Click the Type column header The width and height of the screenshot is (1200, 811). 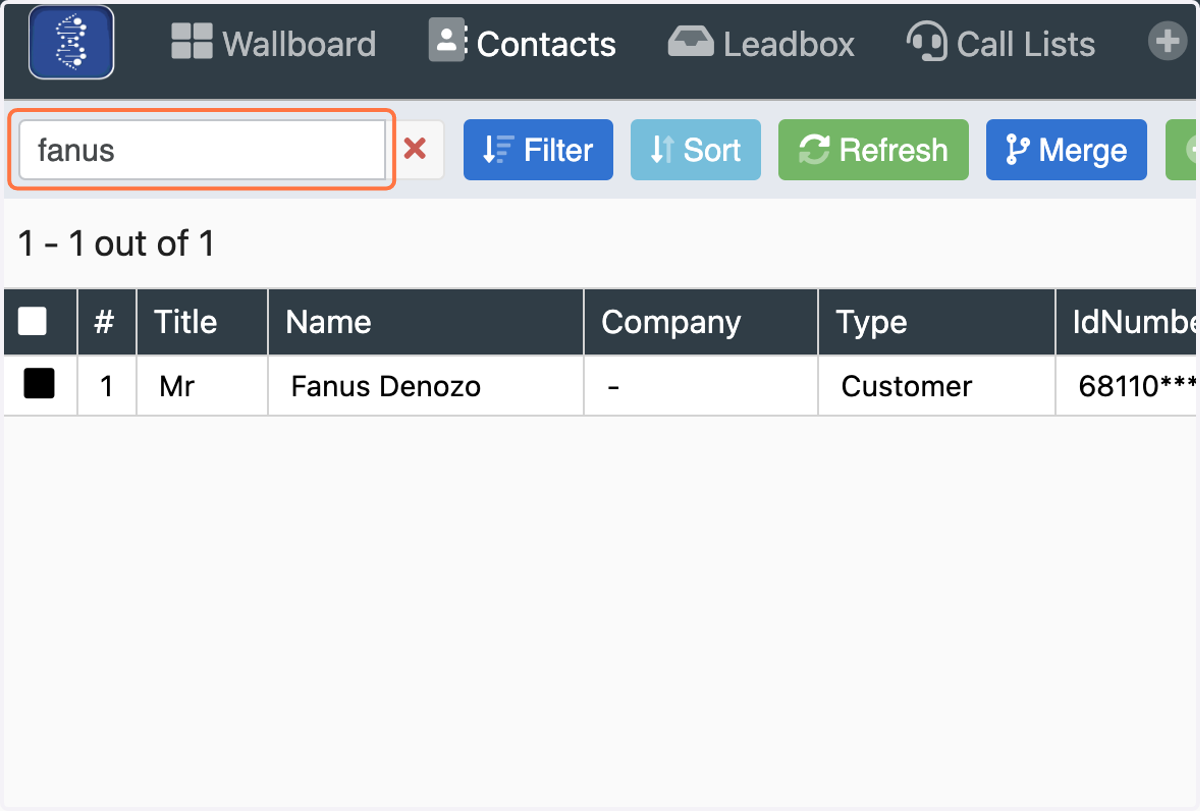(x=937, y=322)
